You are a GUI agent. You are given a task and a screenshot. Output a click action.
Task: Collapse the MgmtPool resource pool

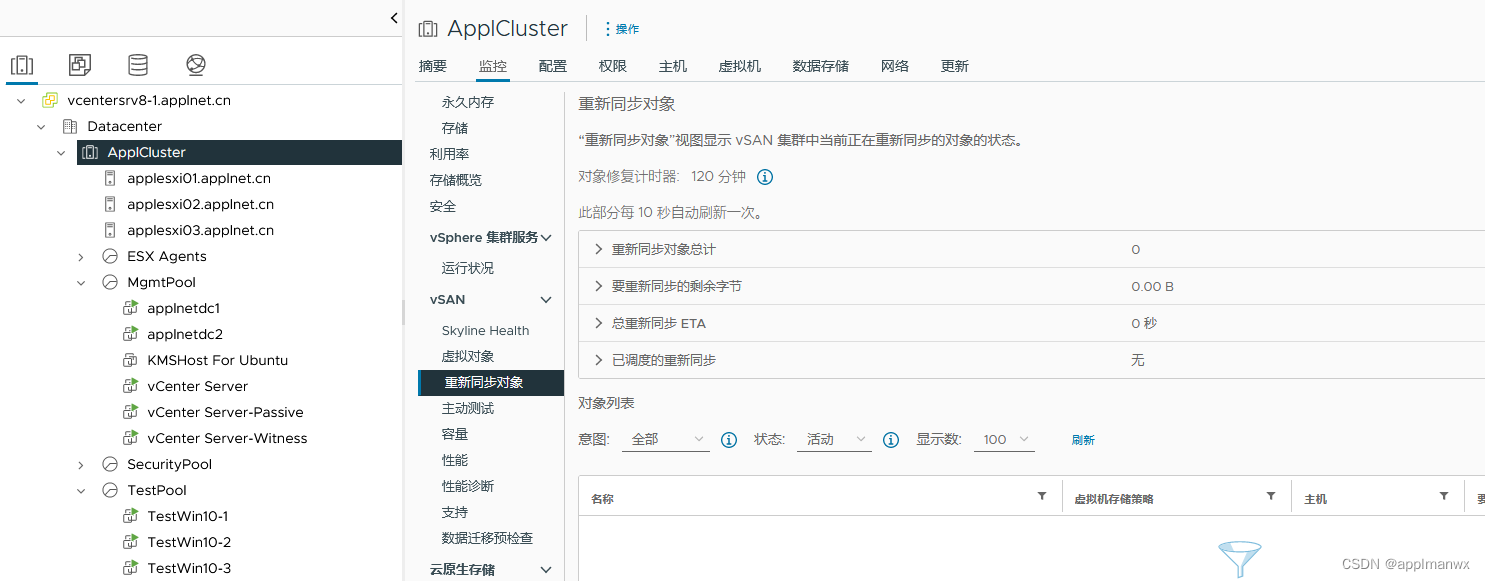[81, 282]
